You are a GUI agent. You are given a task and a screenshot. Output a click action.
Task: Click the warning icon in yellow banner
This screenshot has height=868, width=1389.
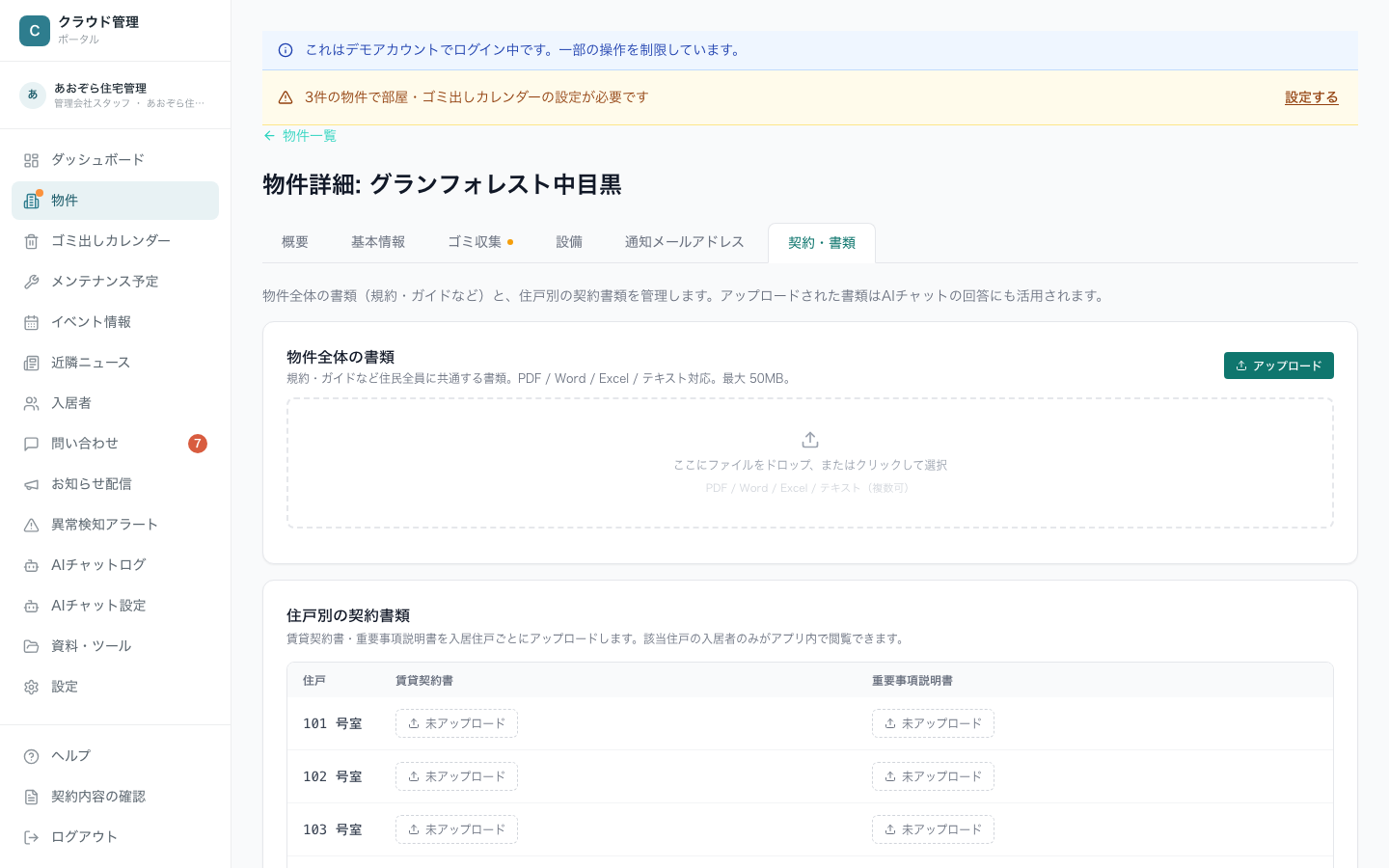(x=286, y=97)
